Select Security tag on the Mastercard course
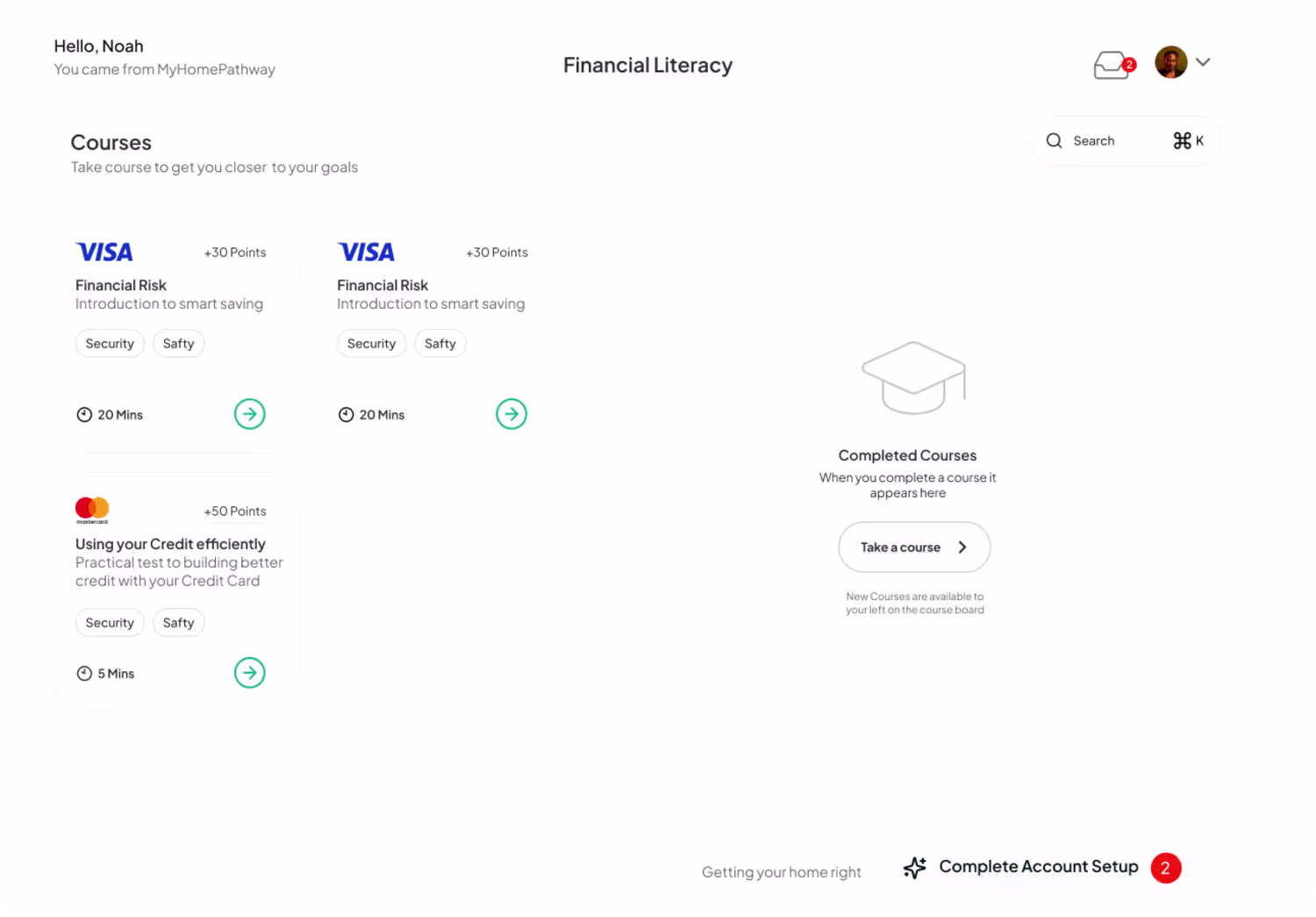This screenshot has height=917, width=1316. pos(110,623)
